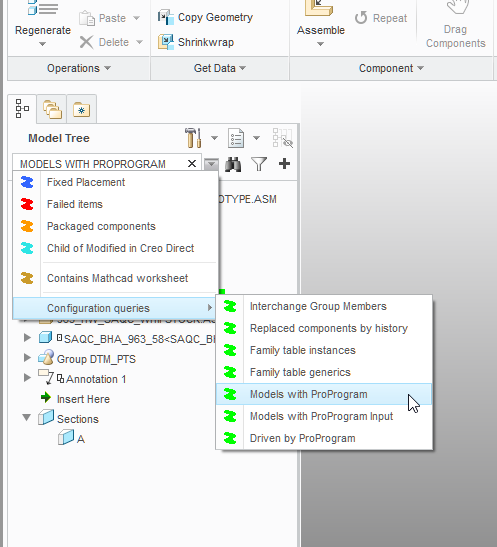This screenshot has width=497, height=547.
Task: Open the Regenerate dropdown arrow
Action: [x=42, y=44]
